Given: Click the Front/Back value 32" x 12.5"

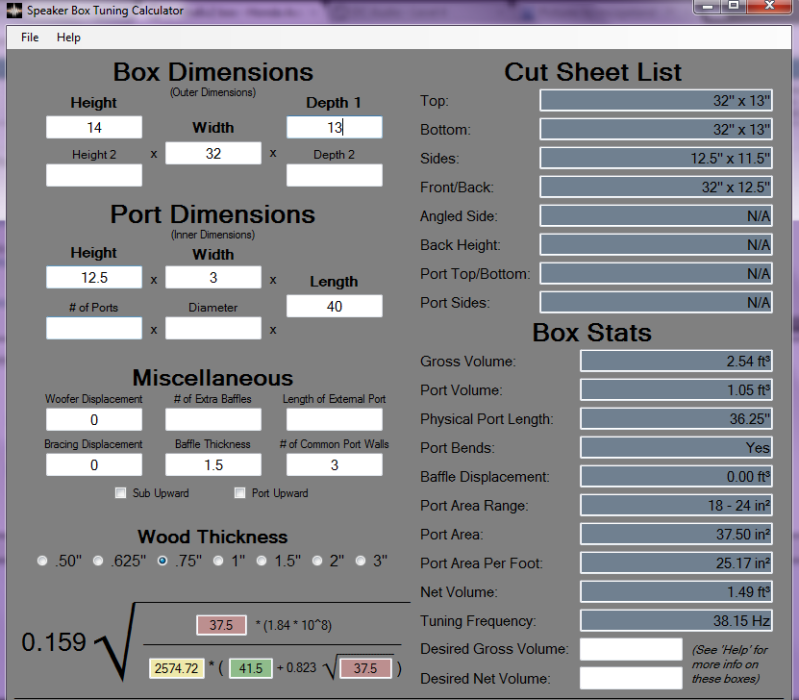Looking at the screenshot, I should click(x=656, y=187).
